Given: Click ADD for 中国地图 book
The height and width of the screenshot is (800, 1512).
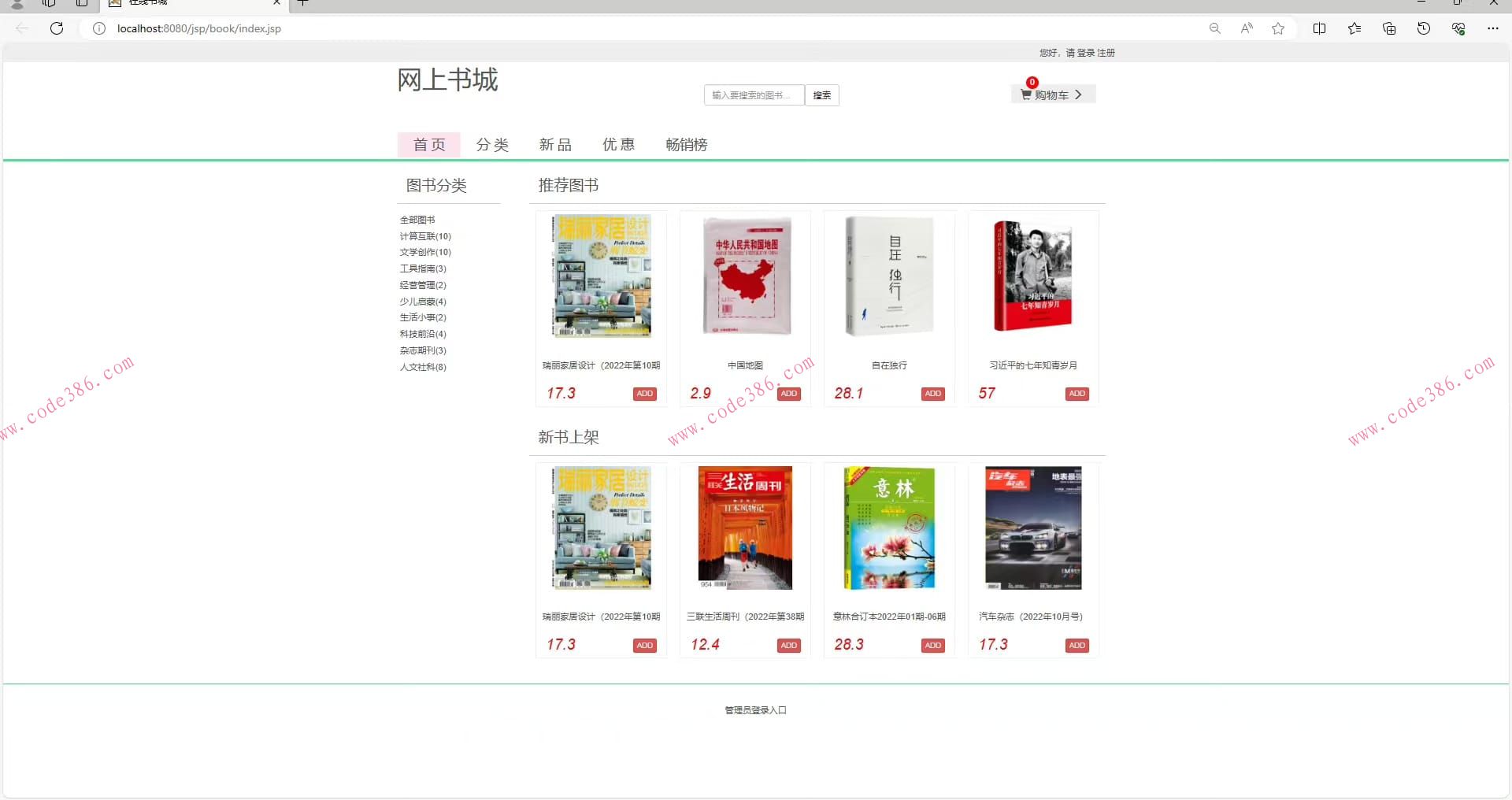Looking at the screenshot, I should point(788,393).
